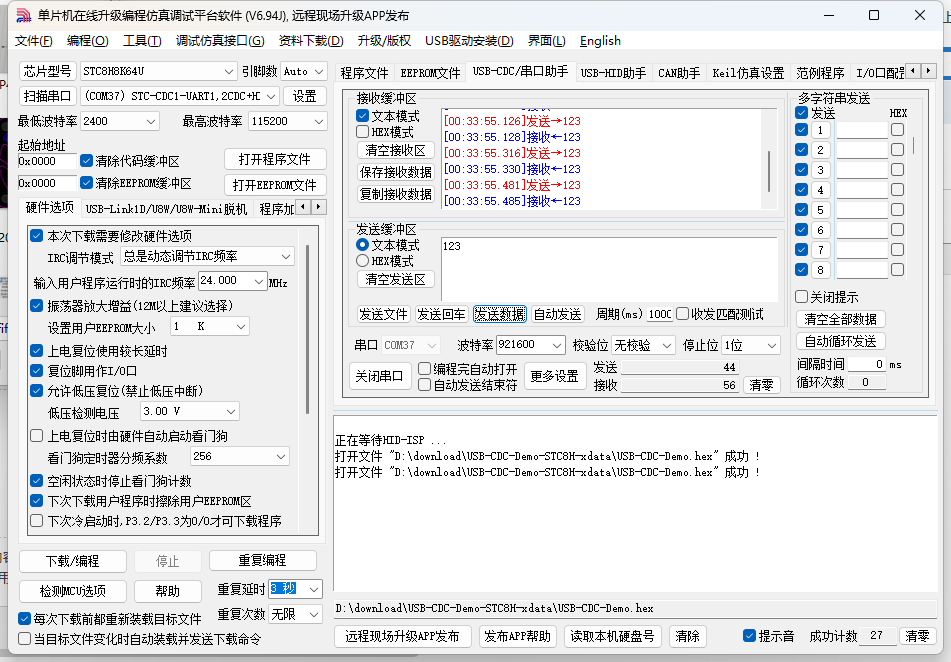Toggle multi-string row 1 checkbox
The height and width of the screenshot is (662, 951).
pyautogui.click(x=802, y=130)
